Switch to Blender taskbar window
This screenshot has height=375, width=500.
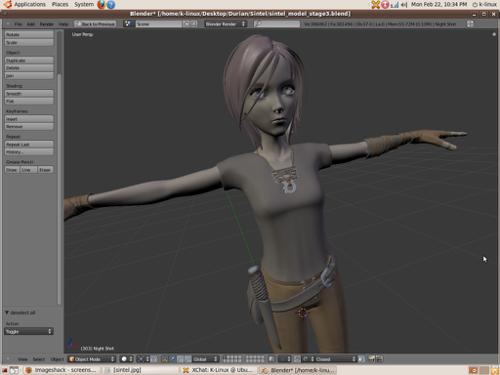tap(297, 370)
